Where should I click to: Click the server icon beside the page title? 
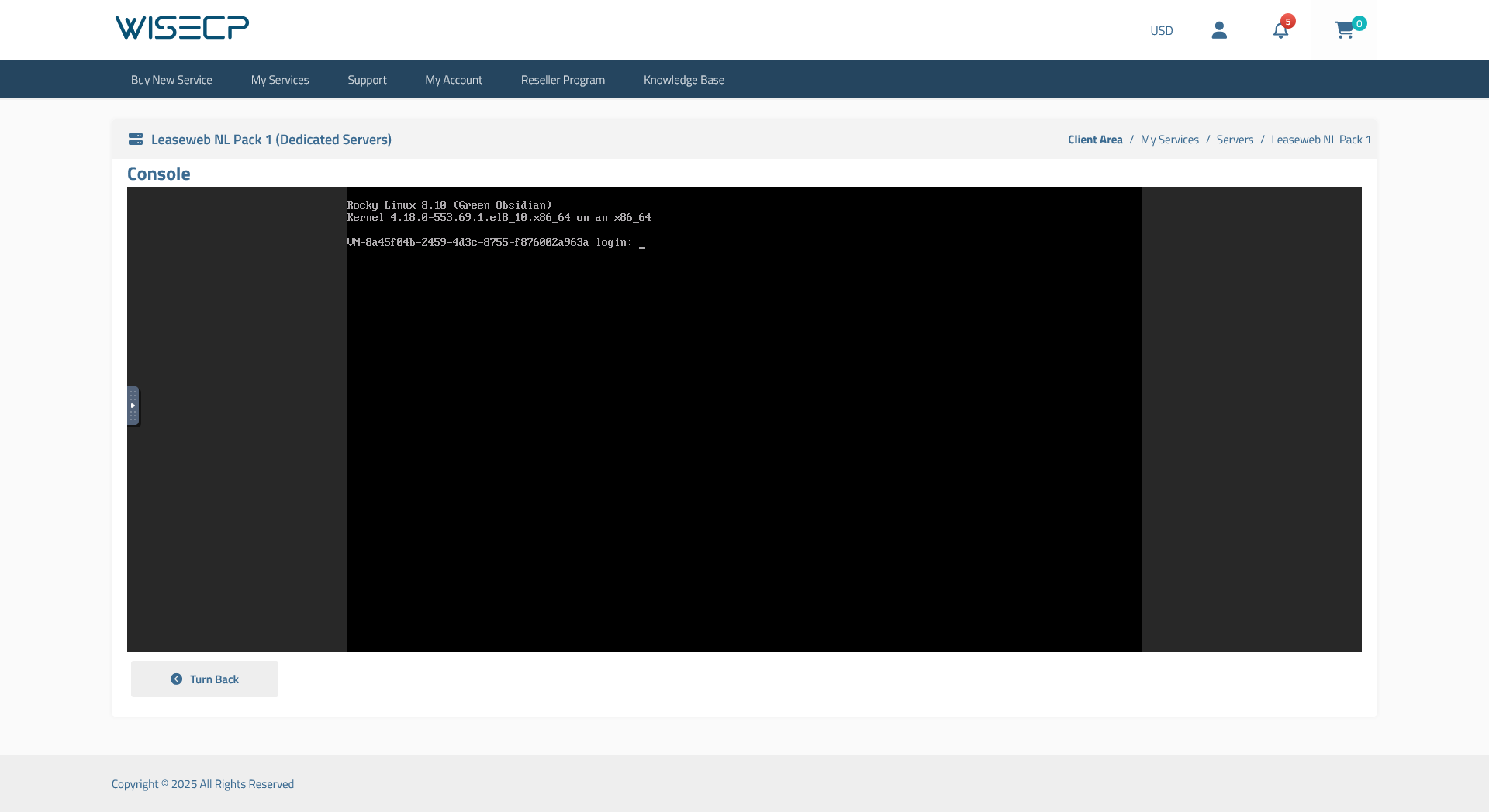tap(136, 140)
